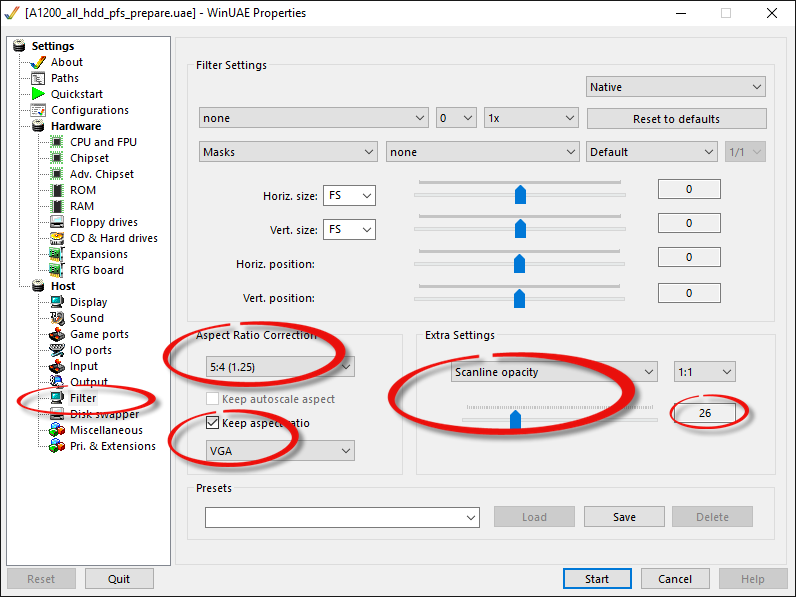Click the Floppy drives icon
796x597 pixels.
click(57, 222)
